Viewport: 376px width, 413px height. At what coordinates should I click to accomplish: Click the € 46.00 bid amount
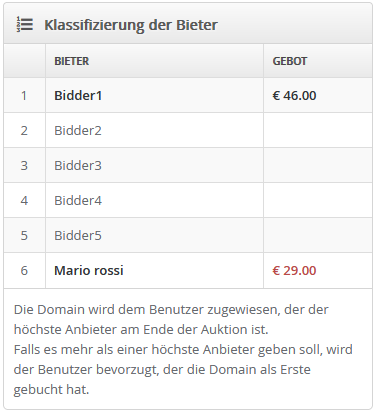tap(294, 96)
